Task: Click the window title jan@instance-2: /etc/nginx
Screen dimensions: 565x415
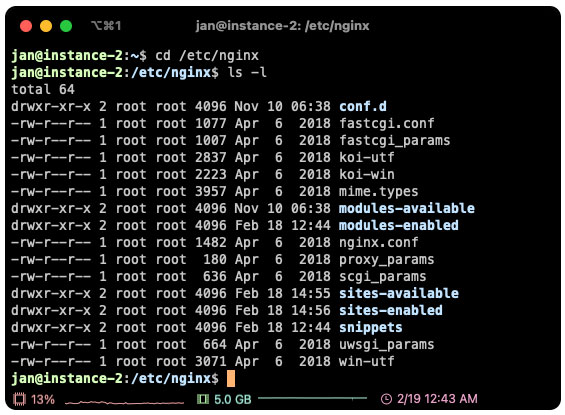Action: click(282, 26)
